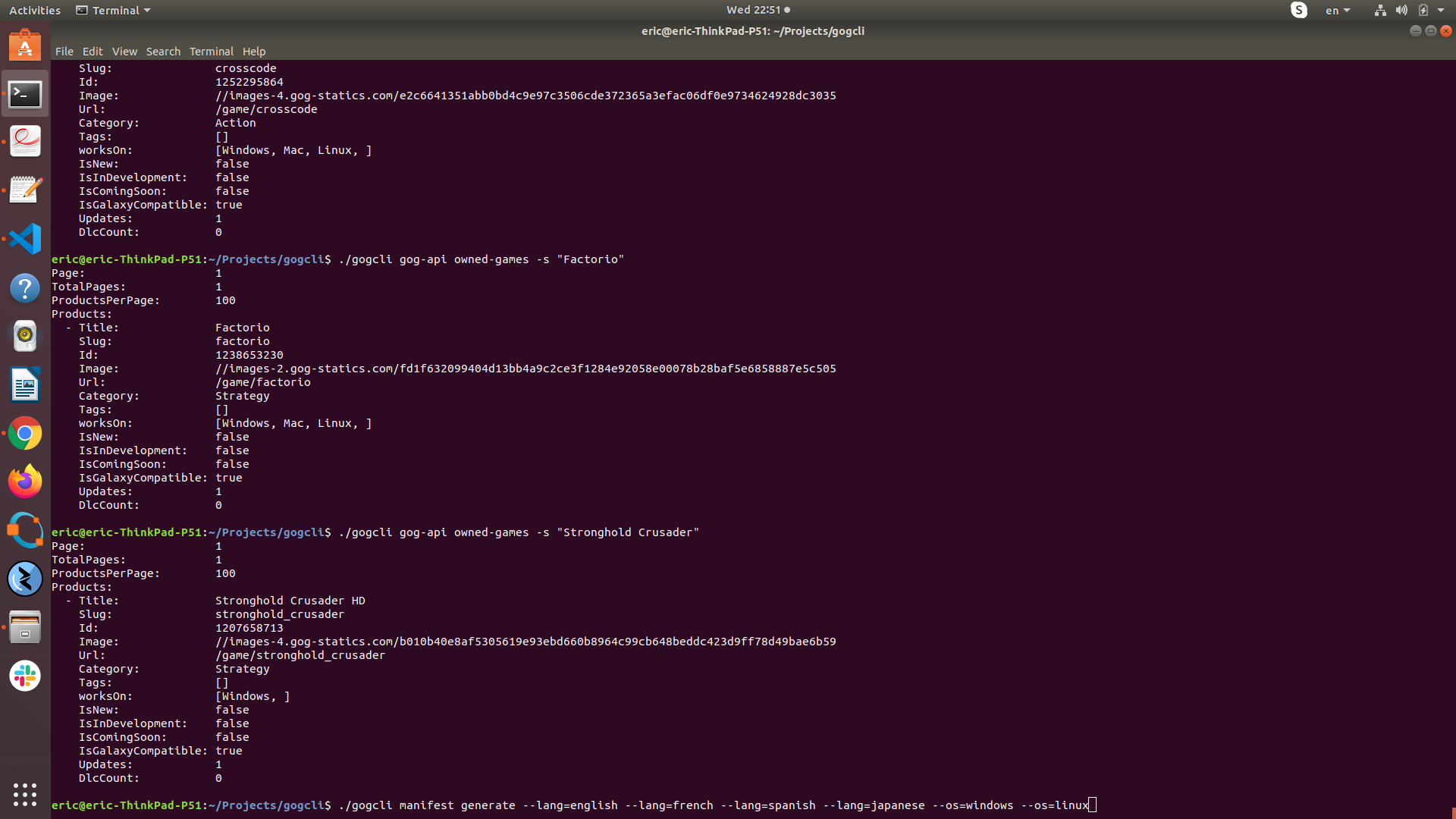1456x819 pixels.
Task: Open the blue lightning-bolt circle dock icon
Action: pos(25,579)
